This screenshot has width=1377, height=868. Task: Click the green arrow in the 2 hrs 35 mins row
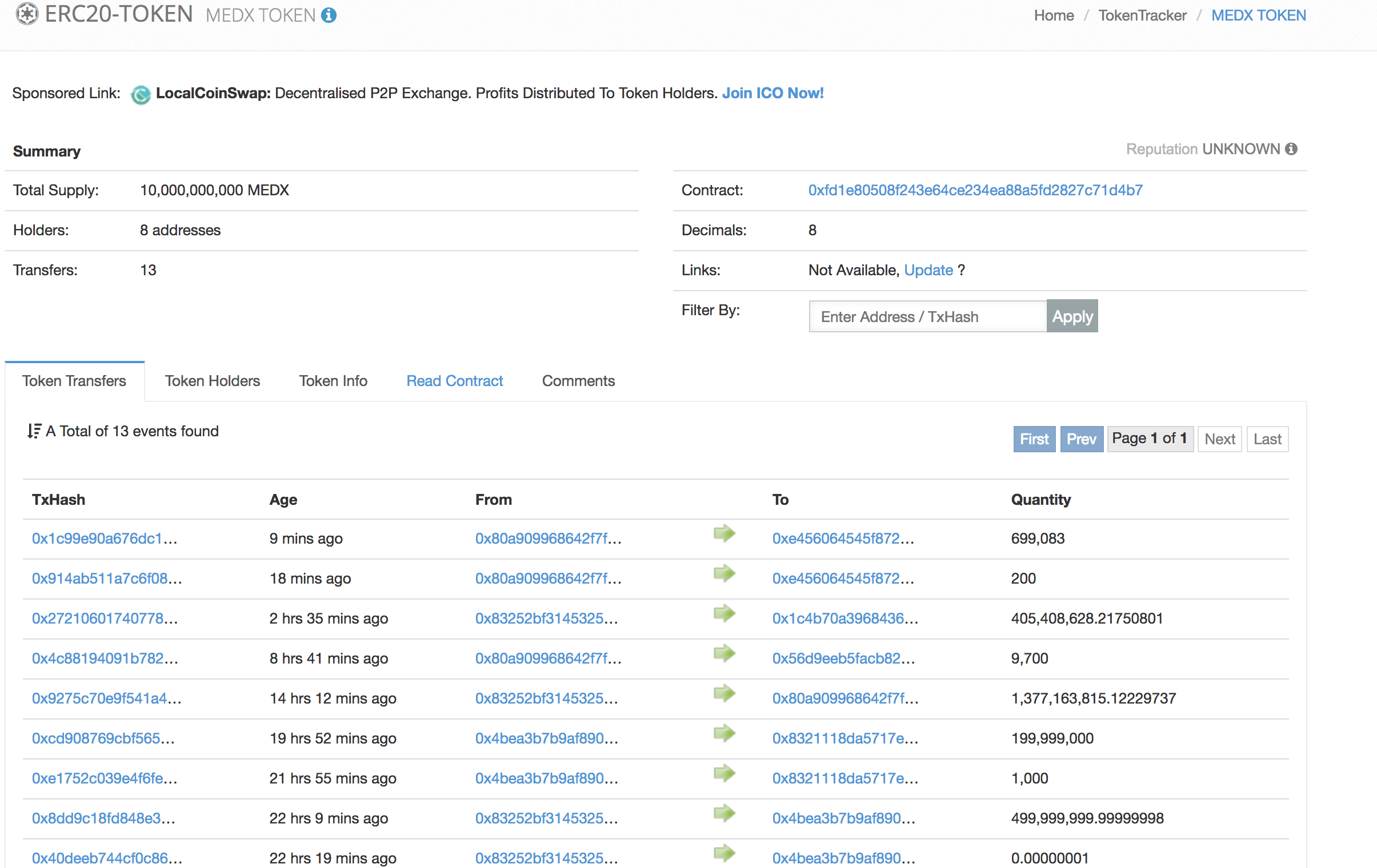[x=724, y=614]
